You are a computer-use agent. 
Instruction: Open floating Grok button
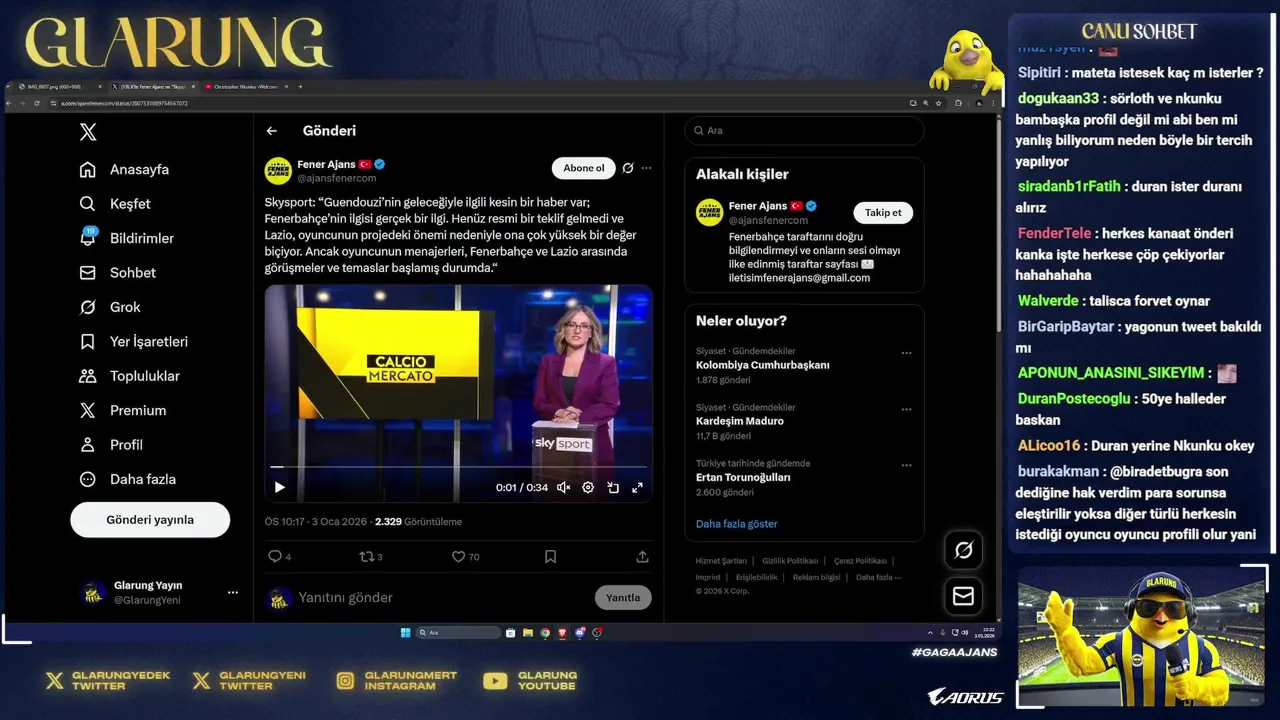(963, 550)
